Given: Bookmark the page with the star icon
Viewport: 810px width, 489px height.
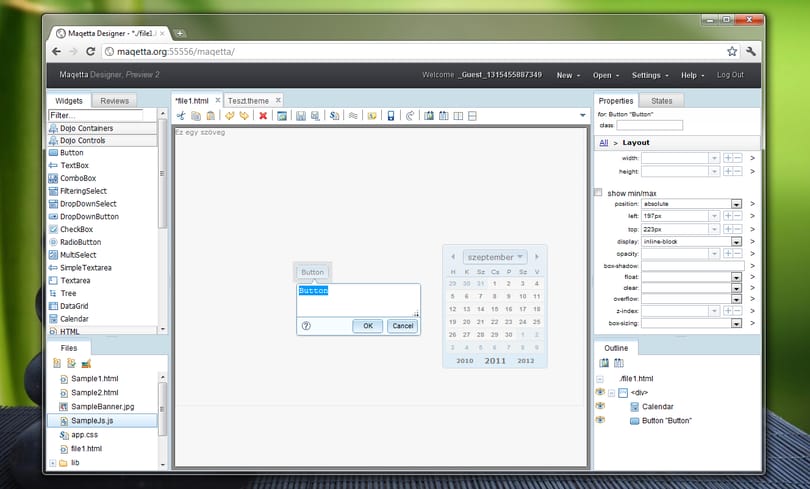Looking at the screenshot, I should pos(732,51).
